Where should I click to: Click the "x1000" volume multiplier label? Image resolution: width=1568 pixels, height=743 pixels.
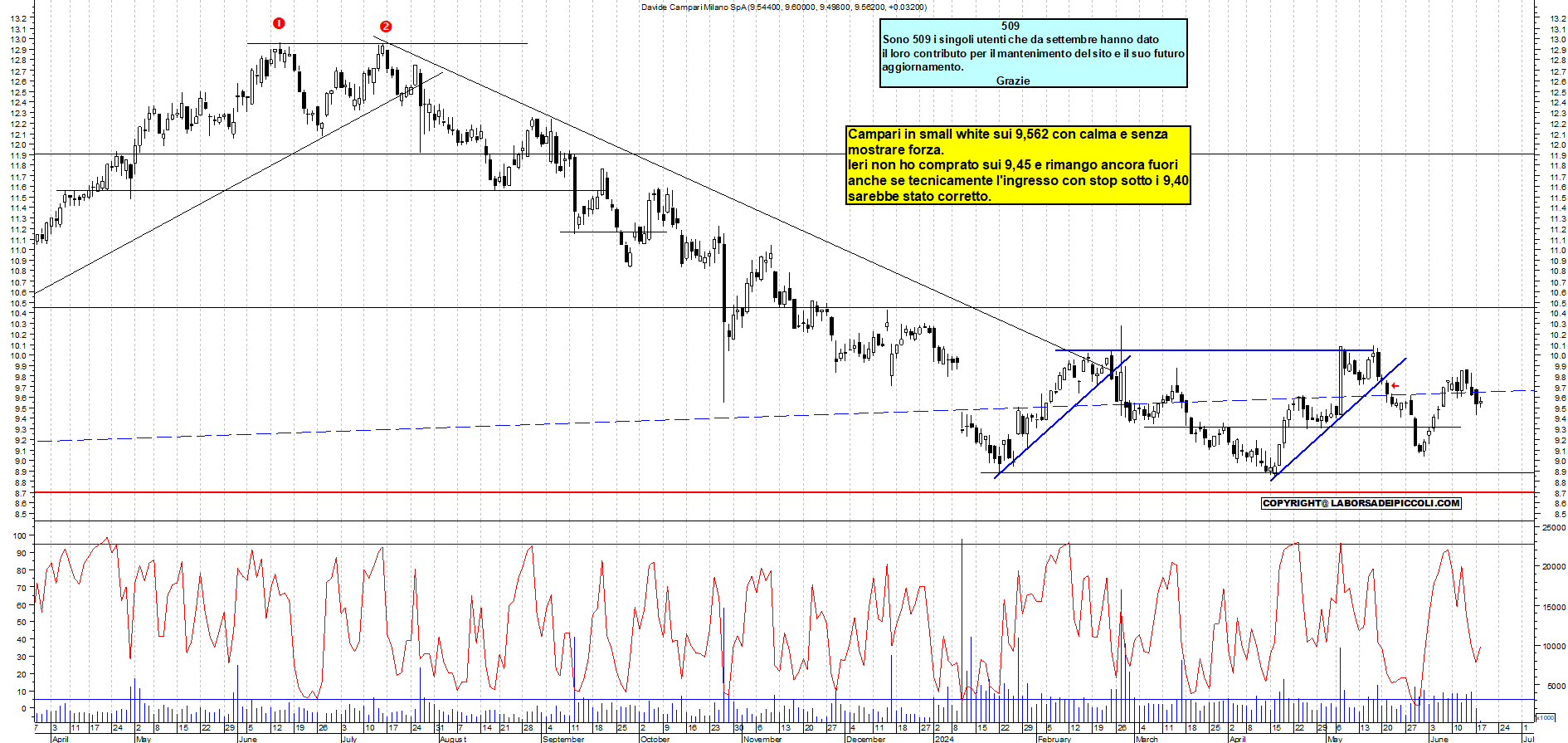[x=1546, y=717]
